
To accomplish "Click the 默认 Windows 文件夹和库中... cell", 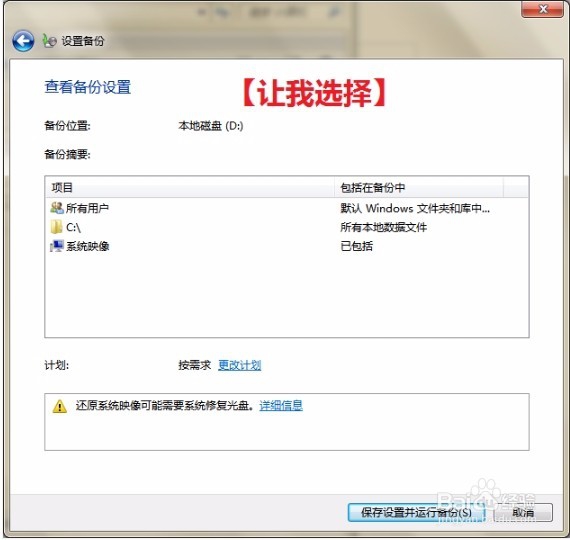I will point(415,208).
